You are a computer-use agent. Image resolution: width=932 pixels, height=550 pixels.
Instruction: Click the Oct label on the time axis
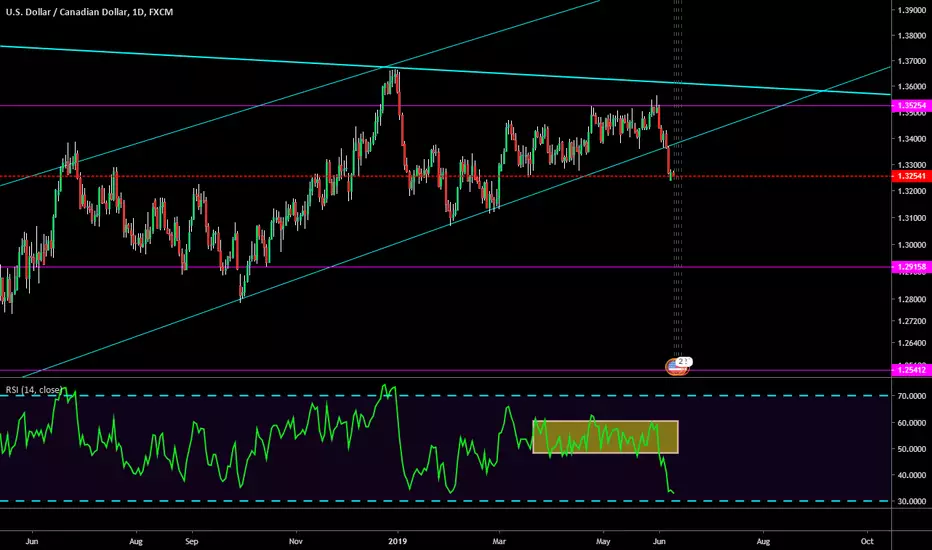[867, 542]
